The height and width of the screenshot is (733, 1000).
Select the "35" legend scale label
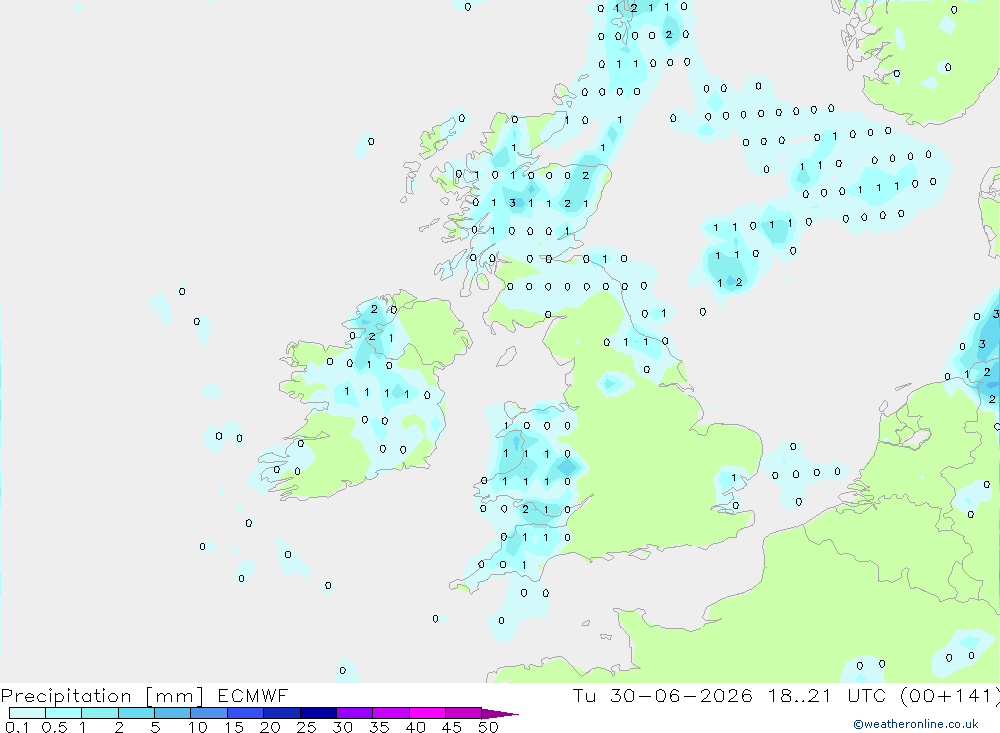379,727
